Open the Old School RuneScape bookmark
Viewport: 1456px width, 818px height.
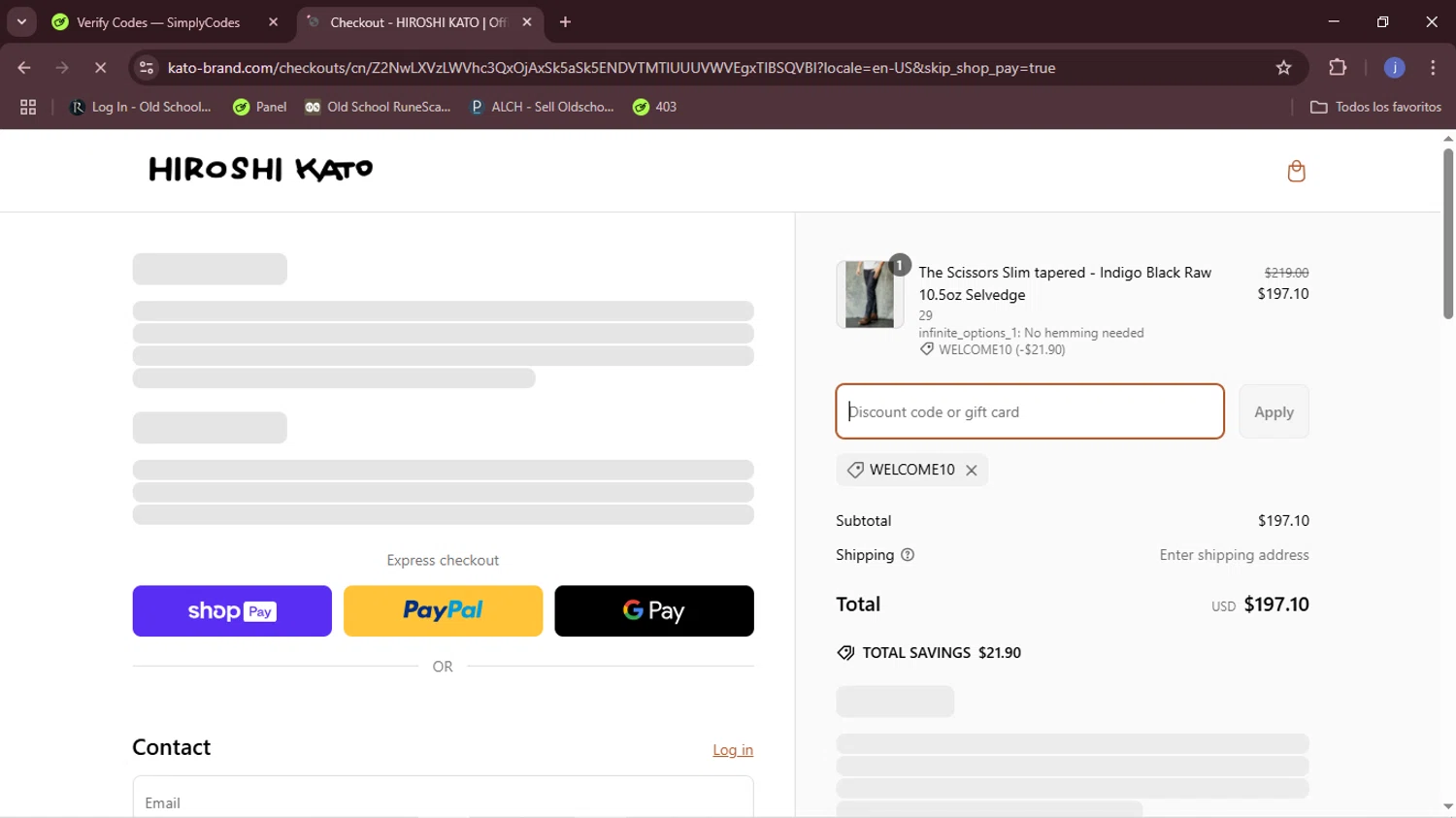pos(378,107)
